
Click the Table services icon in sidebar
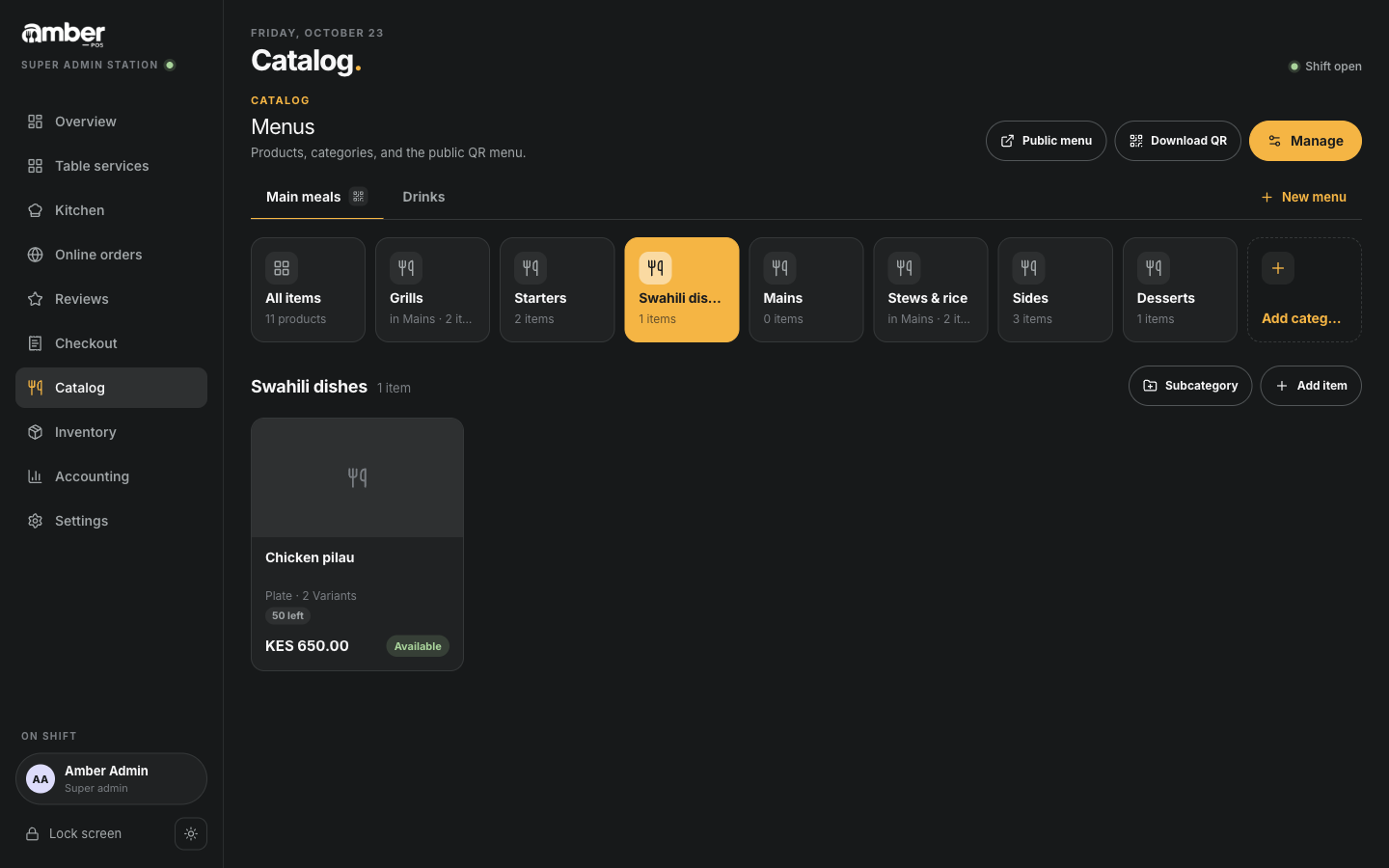pos(36,166)
